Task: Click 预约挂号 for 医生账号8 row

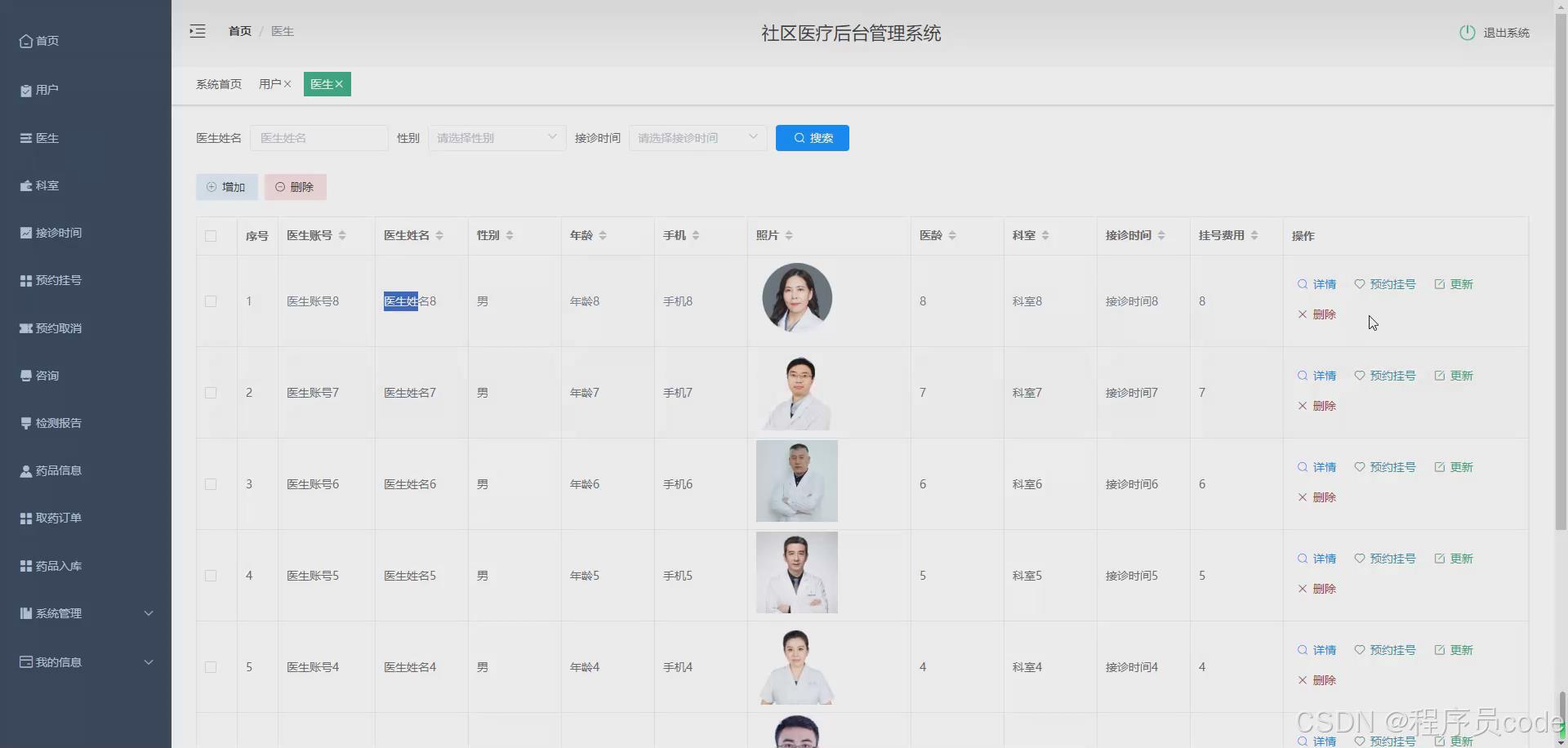Action: pos(1384,284)
